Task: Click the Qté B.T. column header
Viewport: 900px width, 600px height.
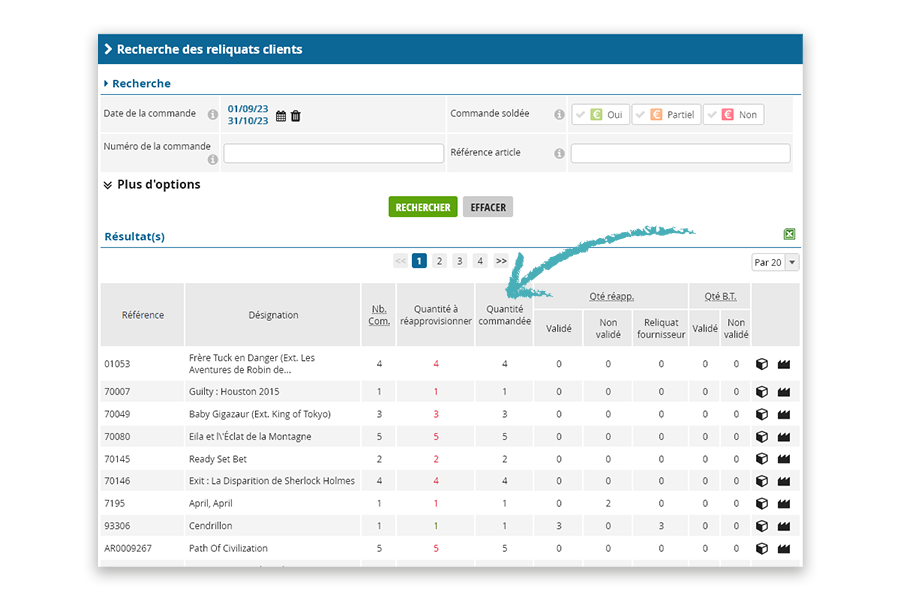Action: tap(720, 296)
